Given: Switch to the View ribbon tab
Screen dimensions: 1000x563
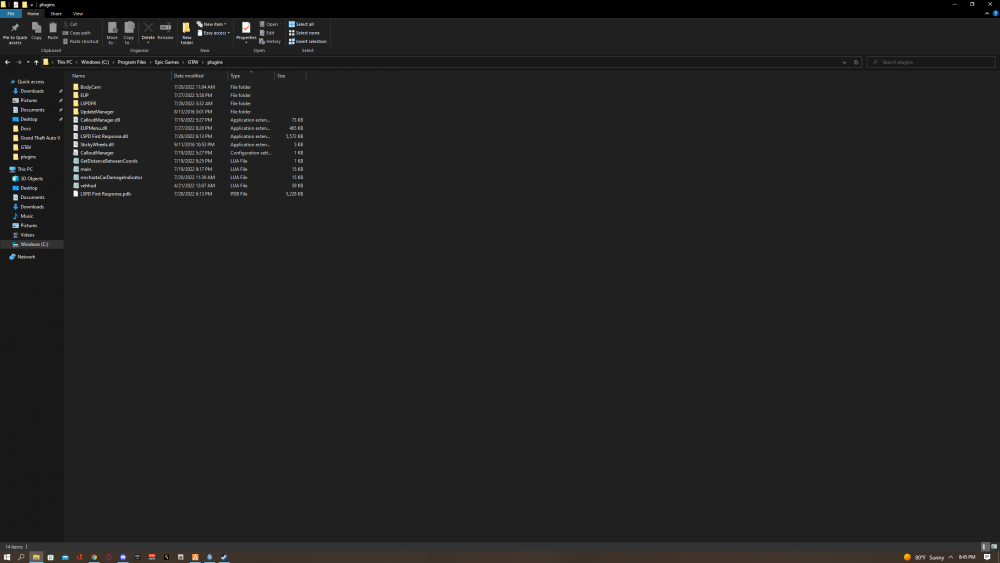Looking at the screenshot, I should [78, 13].
